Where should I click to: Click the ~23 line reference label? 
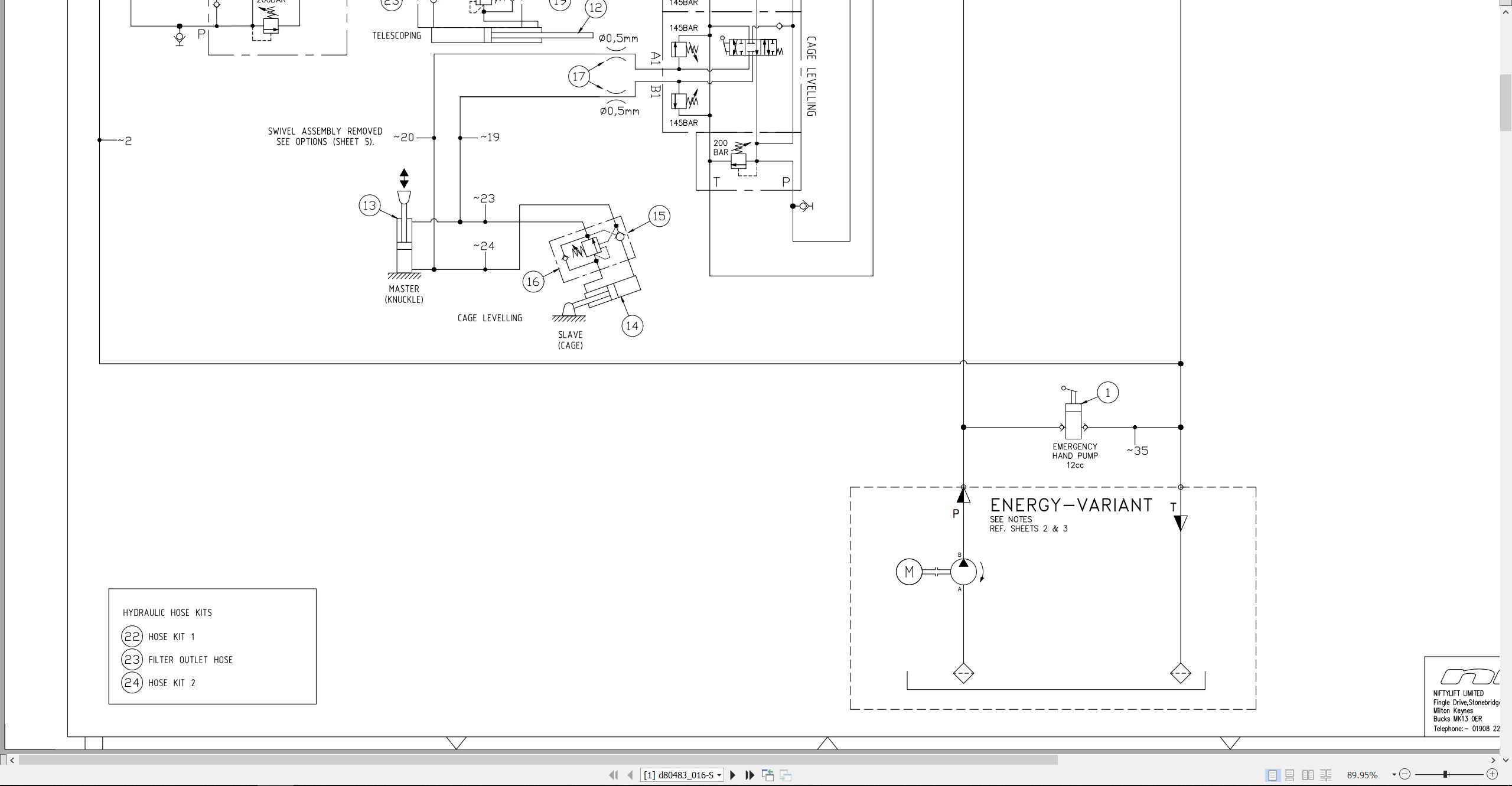pyautogui.click(x=484, y=198)
